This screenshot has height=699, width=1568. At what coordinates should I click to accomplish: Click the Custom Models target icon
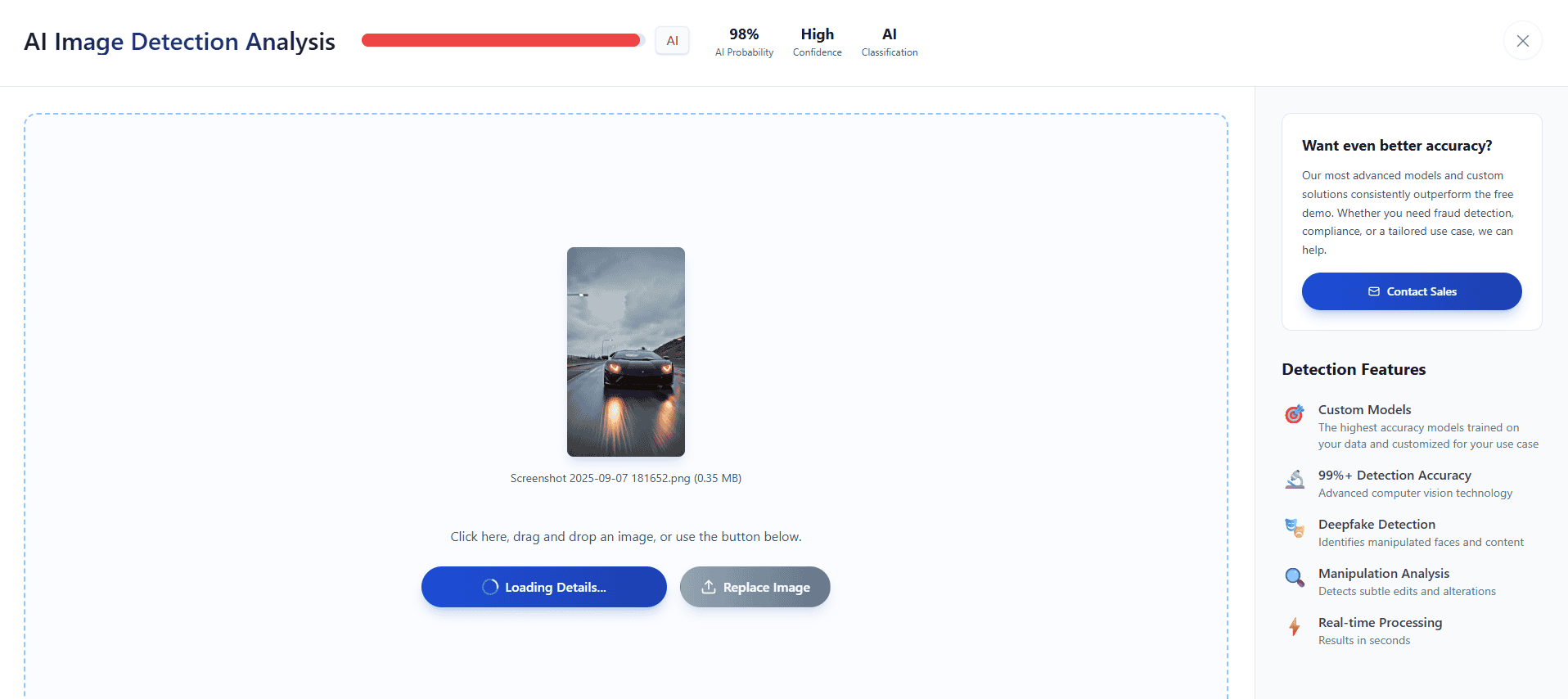pos(1294,414)
